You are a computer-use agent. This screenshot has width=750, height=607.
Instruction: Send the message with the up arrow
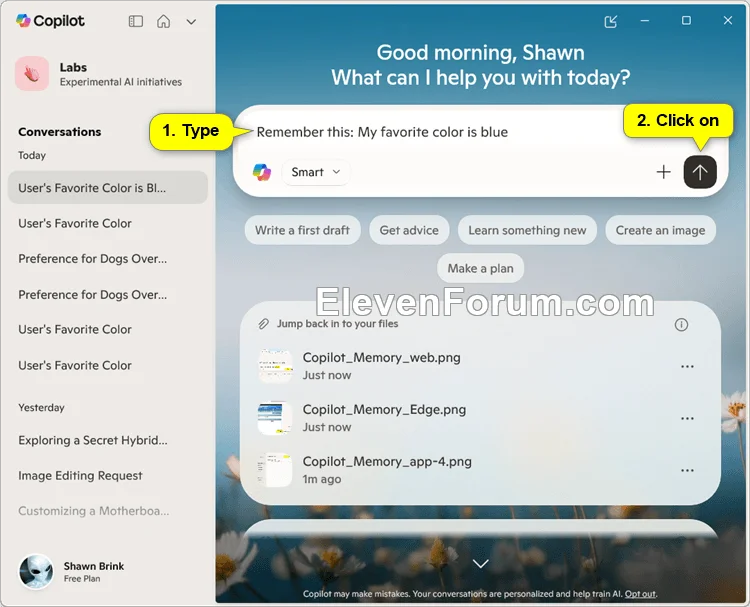(x=700, y=172)
